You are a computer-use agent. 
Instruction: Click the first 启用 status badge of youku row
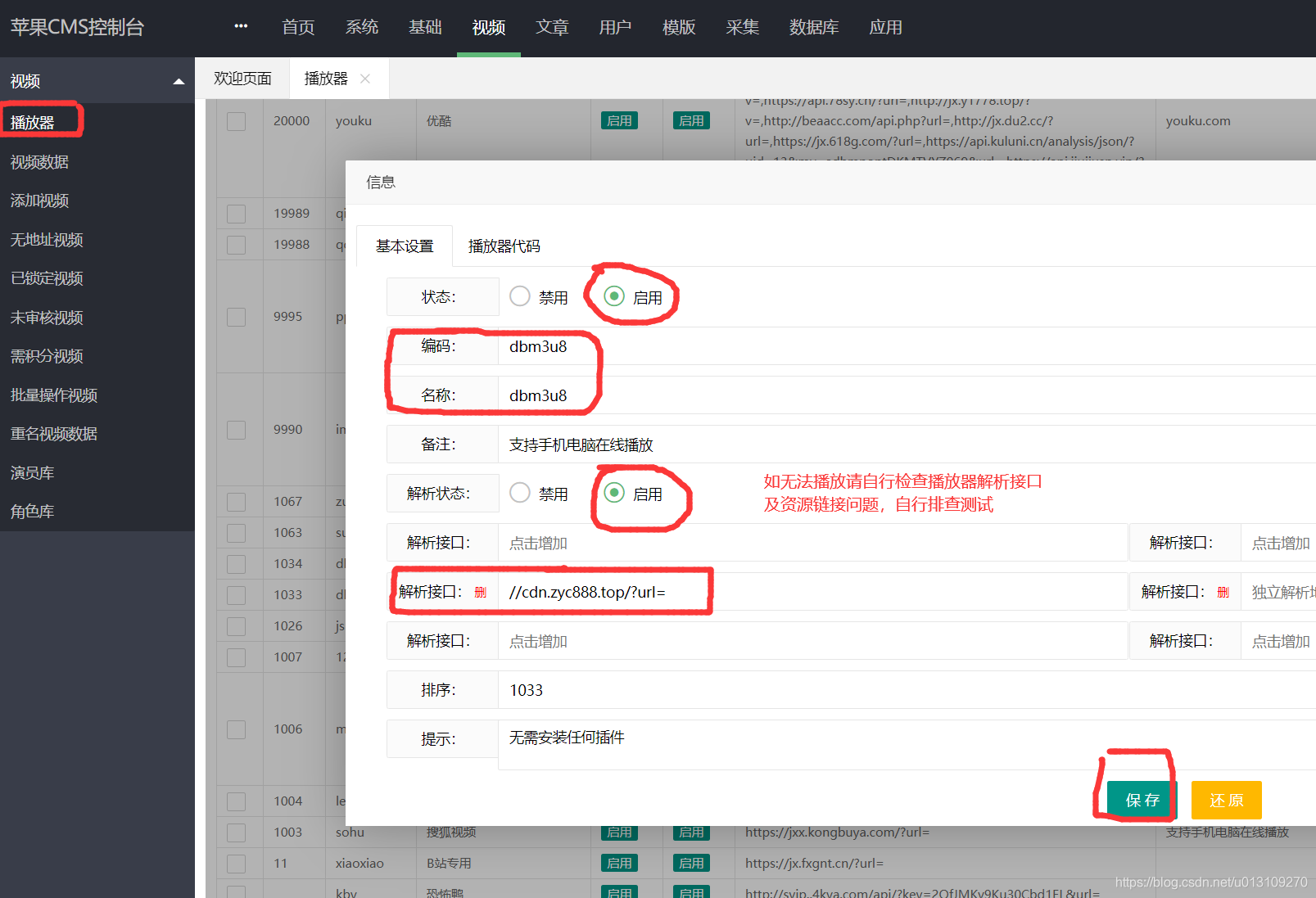[x=619, y=120]
